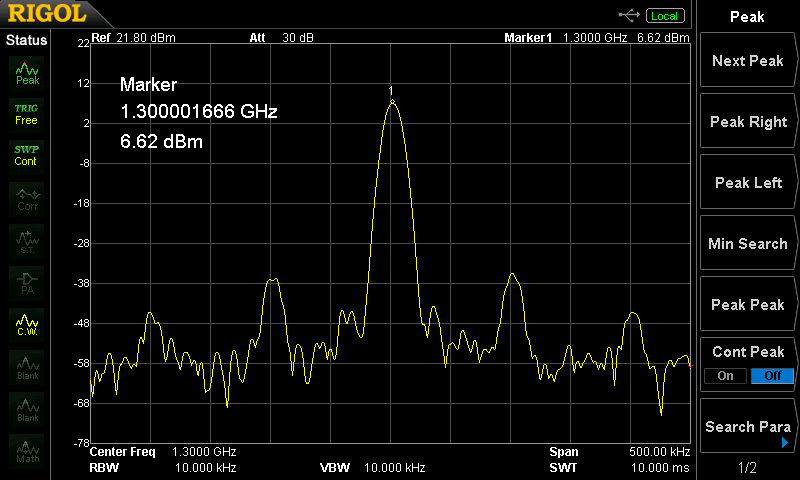Open the Search Para menu
The image size is (800, 480).
pyautogui.click(x=747, y=426)
